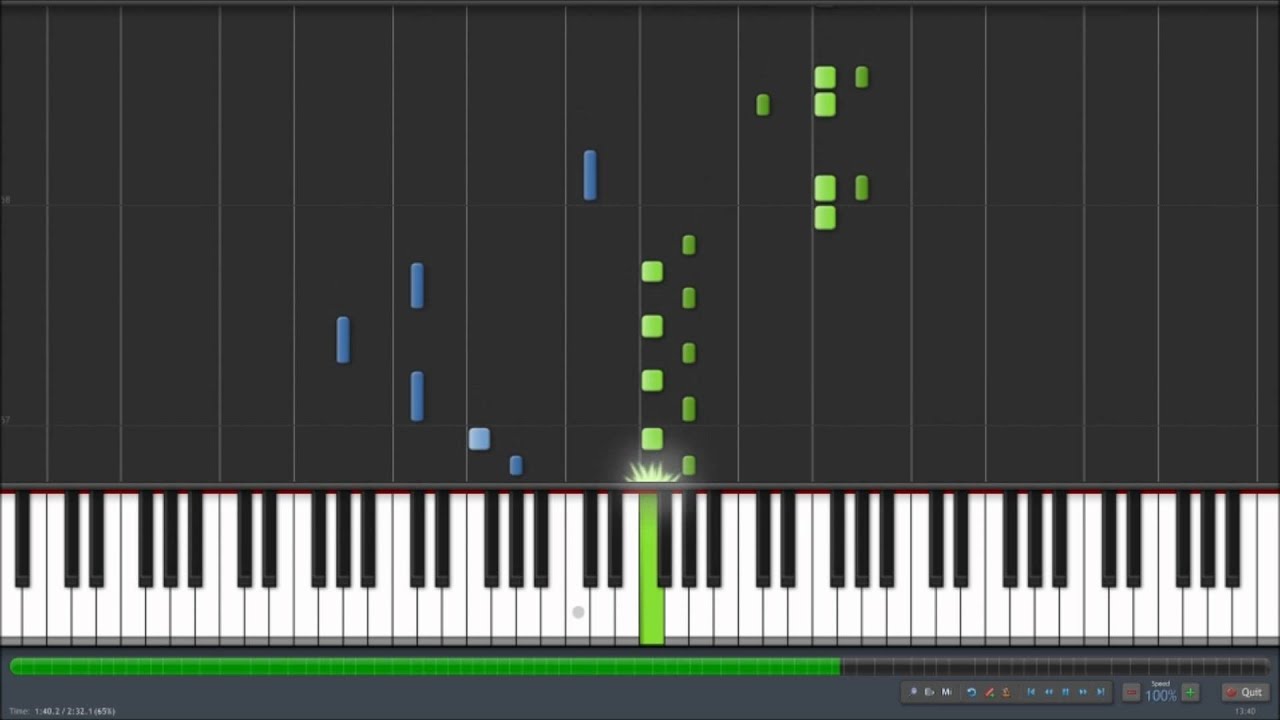Open the MIDI settings (Mi) icon
Viewport: 1280px width, 720px height.
click(946, 692)
